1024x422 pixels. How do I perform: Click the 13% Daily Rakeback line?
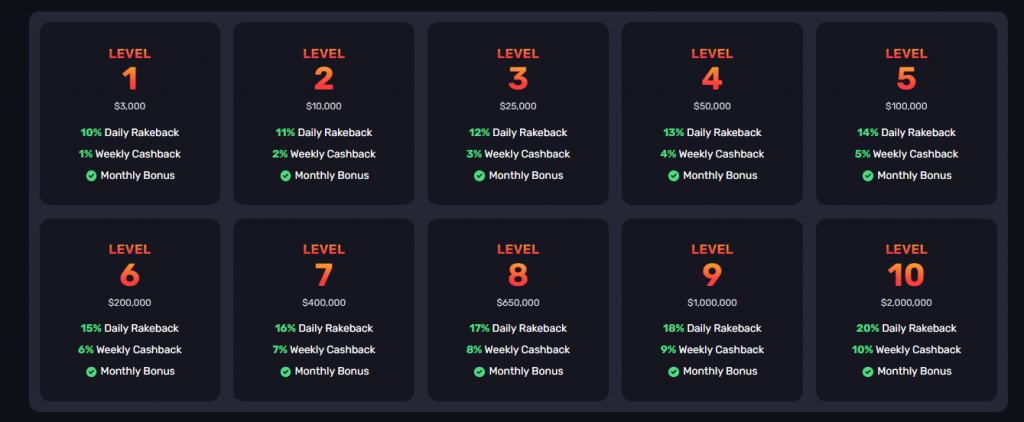(x=712, y=133)
